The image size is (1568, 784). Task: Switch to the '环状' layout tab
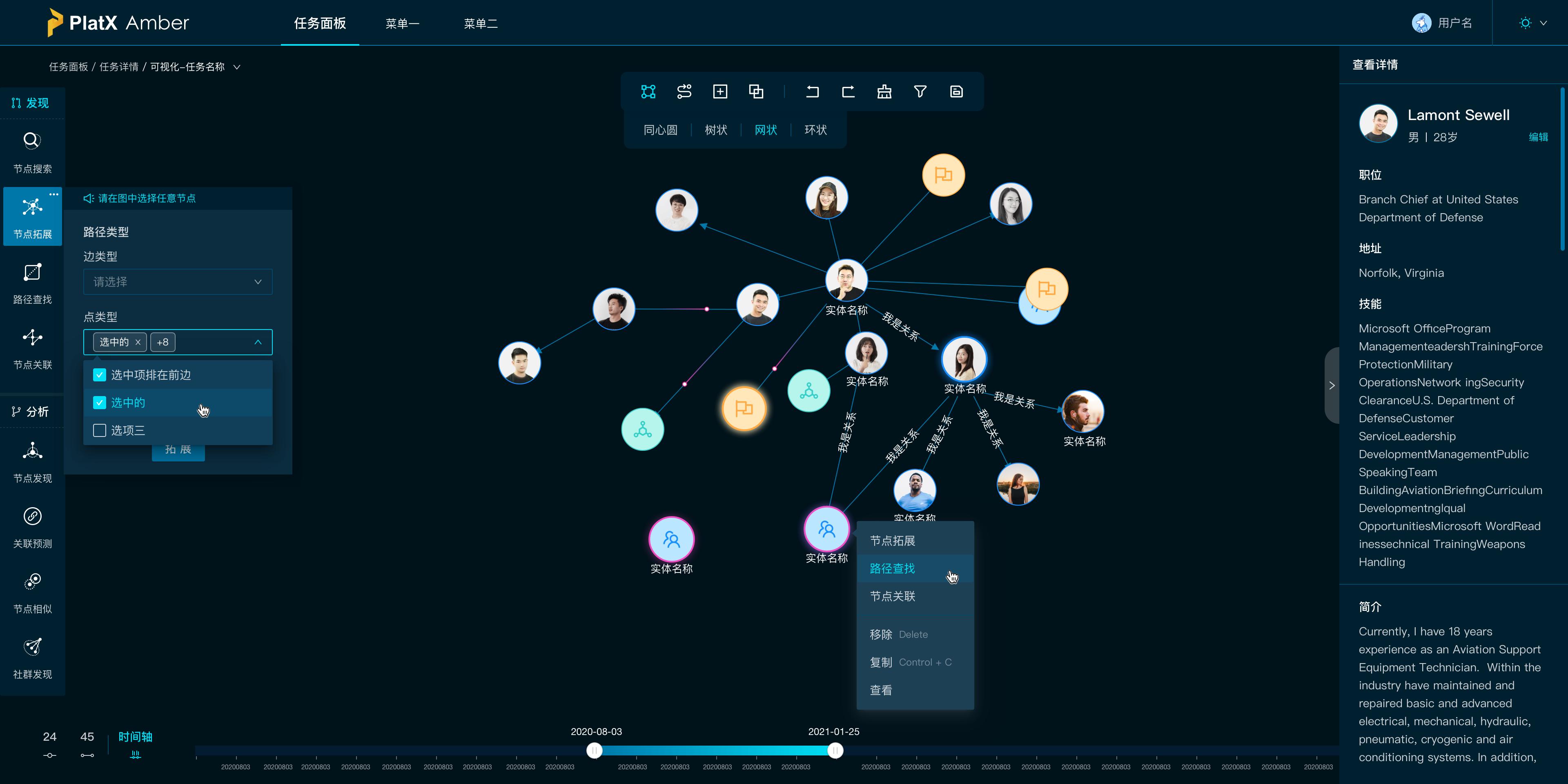(815, 130)
